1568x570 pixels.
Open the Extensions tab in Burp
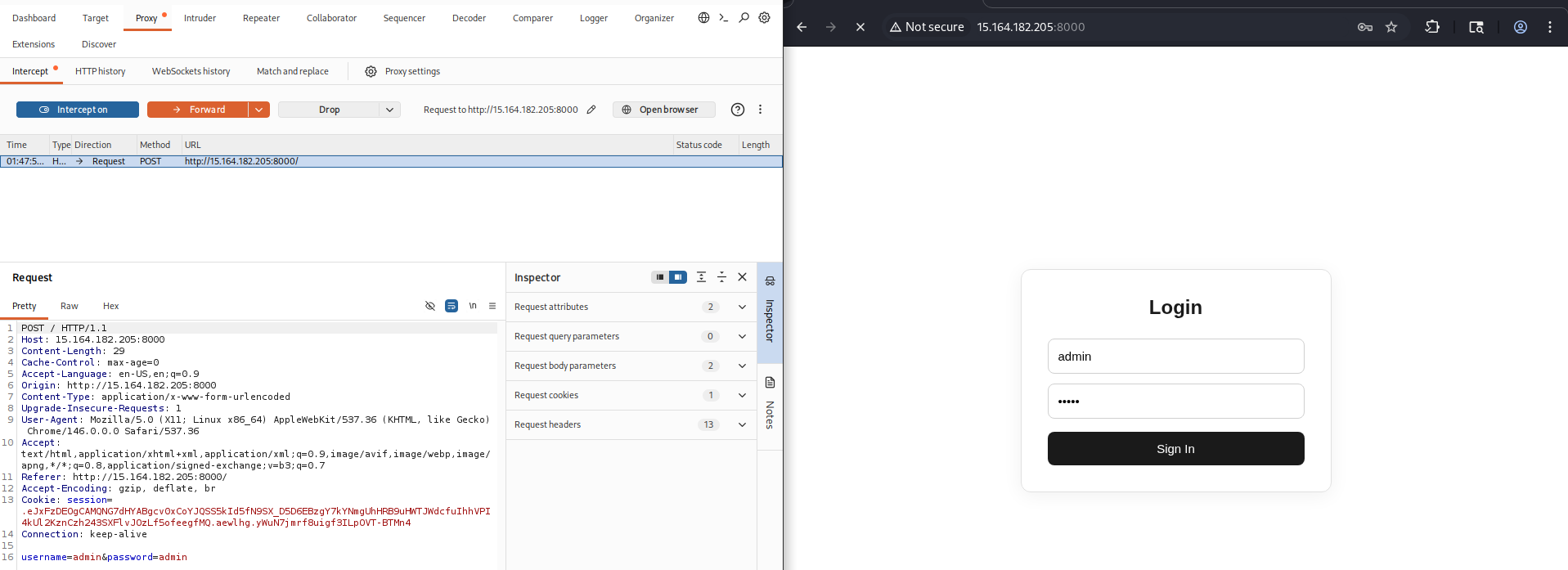[x=34, y=44]
